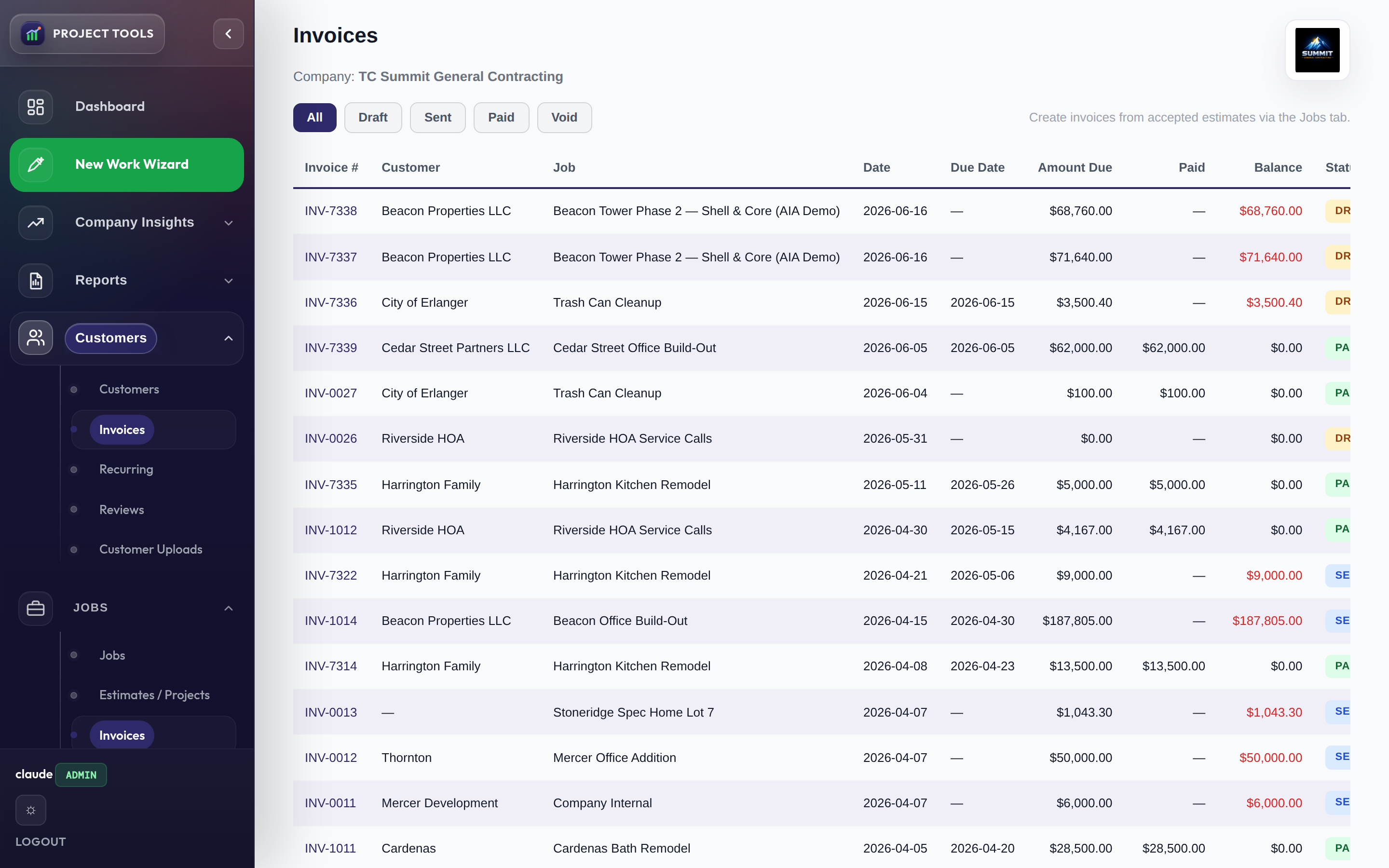Click the Project Tools logo icon
This screenshot has width=1389, height=868.
point(33,34)
